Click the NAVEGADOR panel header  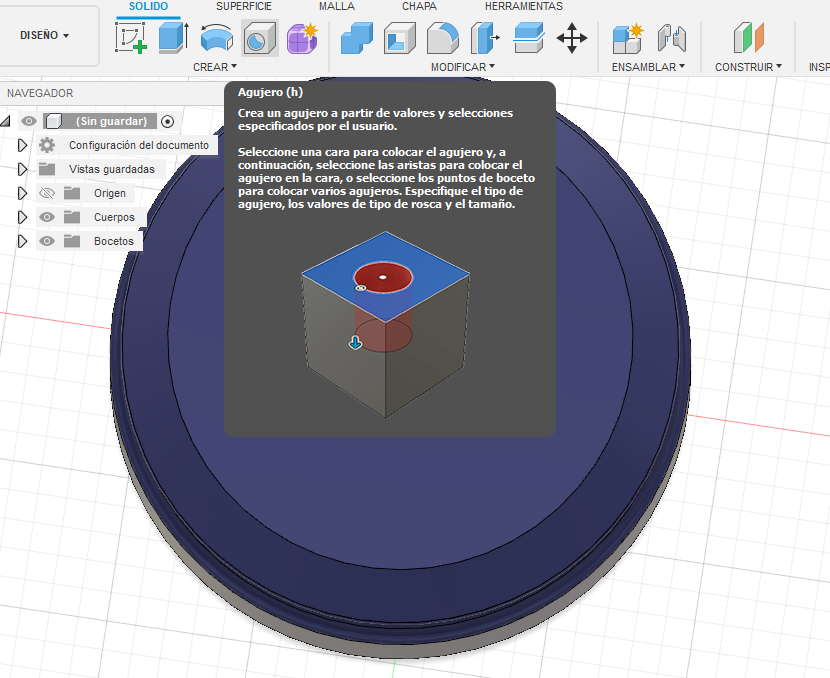click(40, 93)
